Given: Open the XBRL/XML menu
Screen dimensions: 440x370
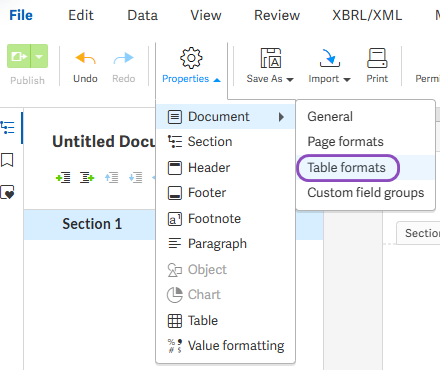Looking at the screenshot, I should pos(367,15).
